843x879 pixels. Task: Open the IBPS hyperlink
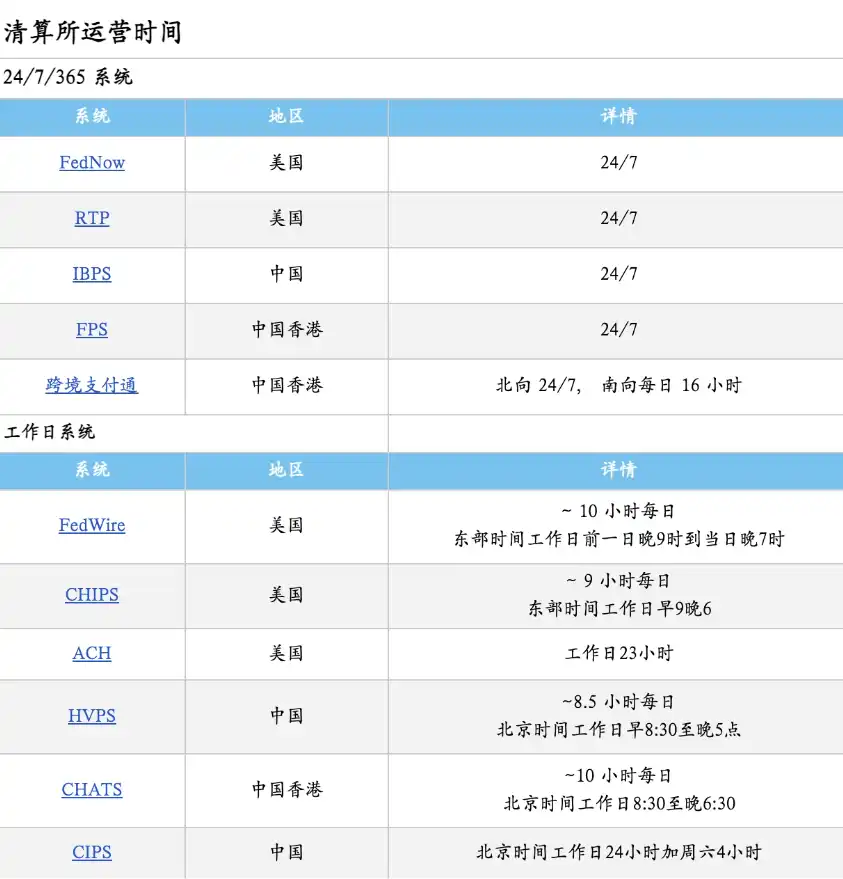coord(92,274)
